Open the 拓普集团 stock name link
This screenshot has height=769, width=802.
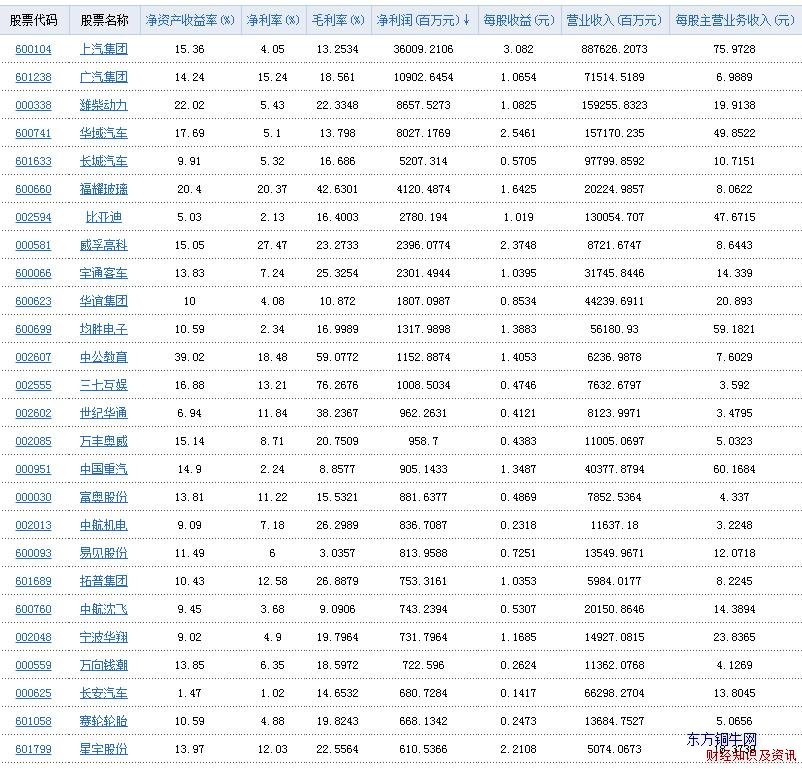104,582
